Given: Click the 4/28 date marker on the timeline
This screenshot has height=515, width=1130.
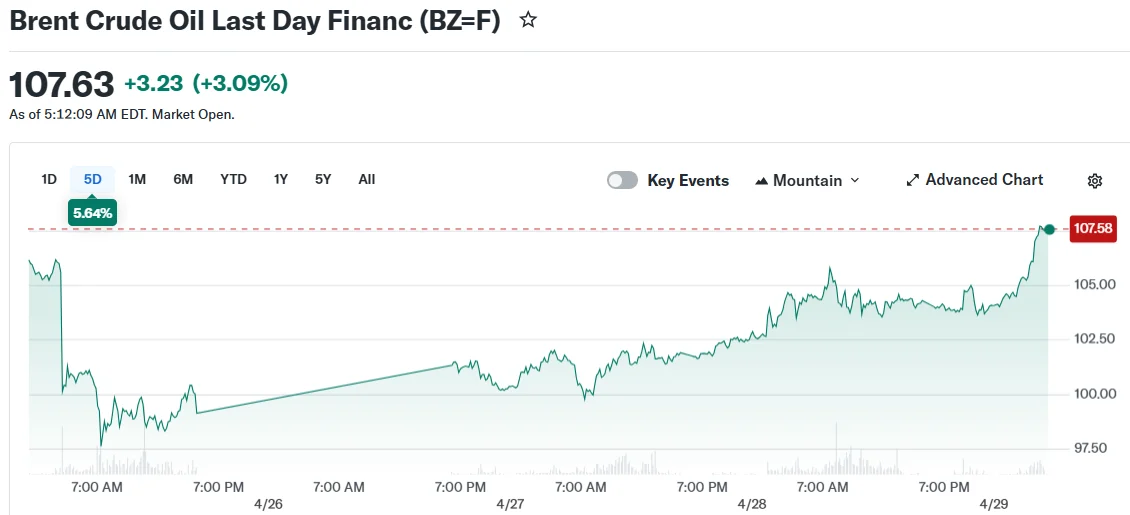Looking at the screenshot, I should (751, 504).
